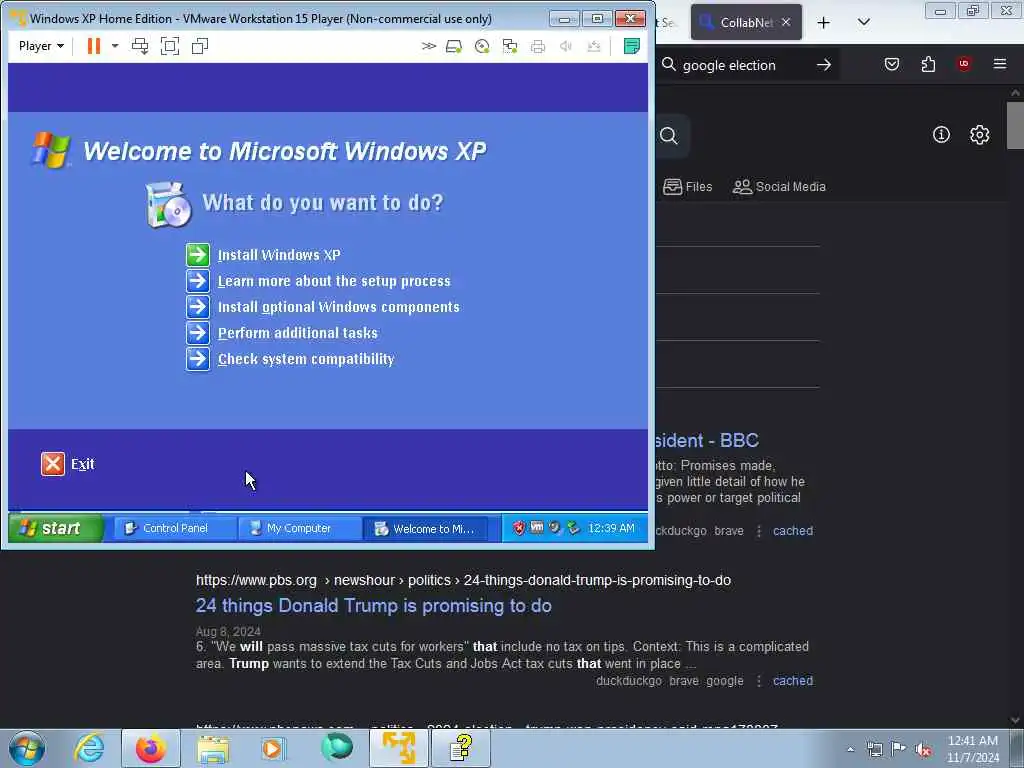Click the Install Windows XP arrow icon
This screenshot has width=1024, height=768.
coord(198,255)
